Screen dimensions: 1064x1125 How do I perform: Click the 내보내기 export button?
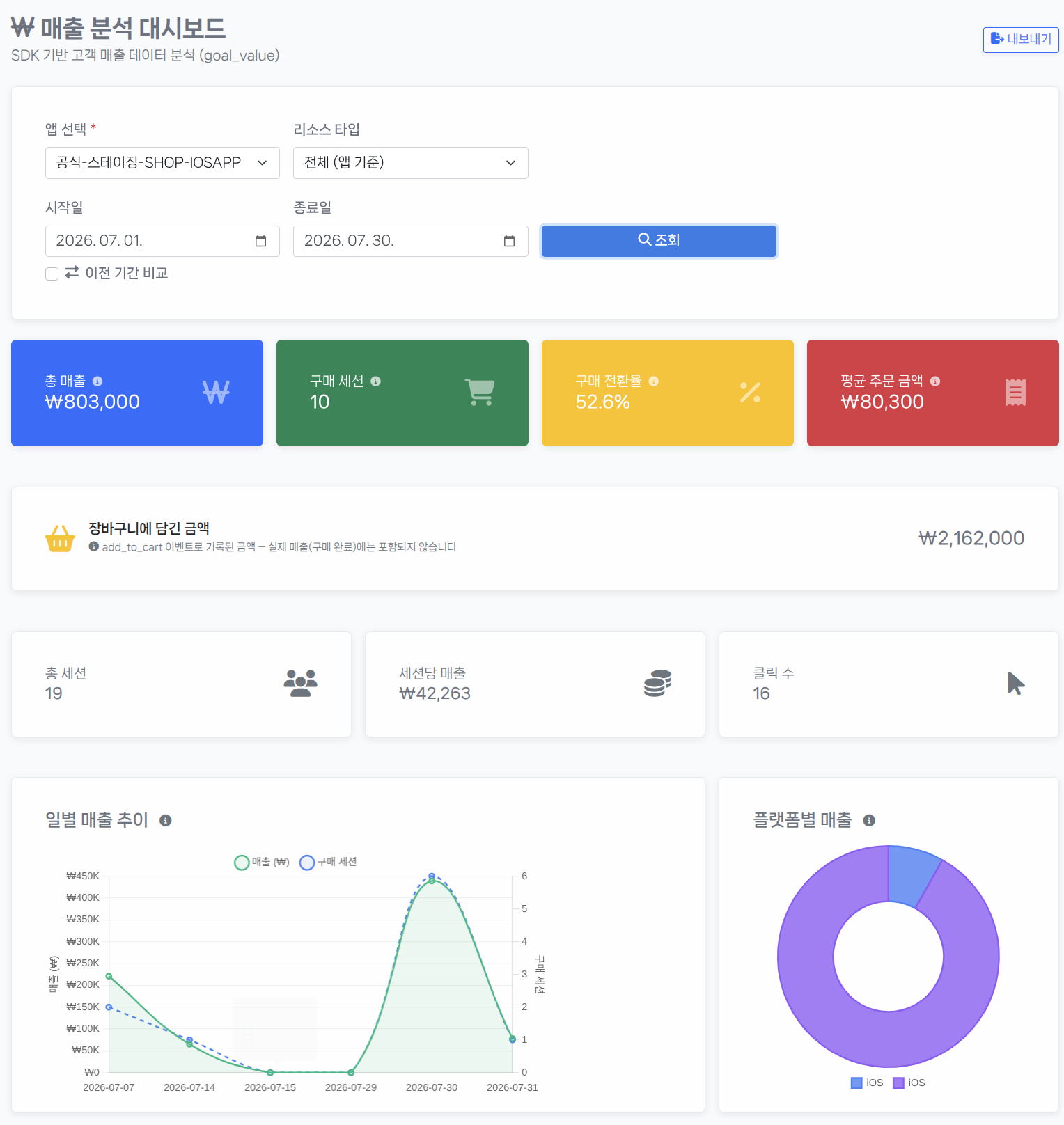(1020, 40)
